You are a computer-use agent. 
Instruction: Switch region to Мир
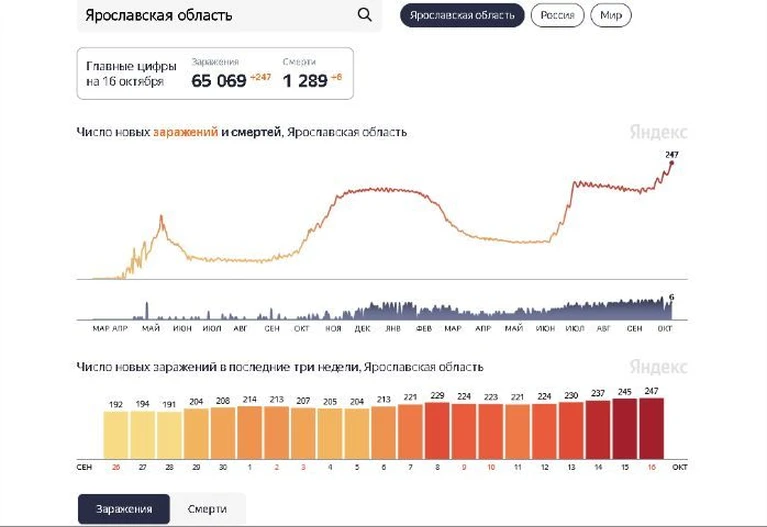click(610, 15)
